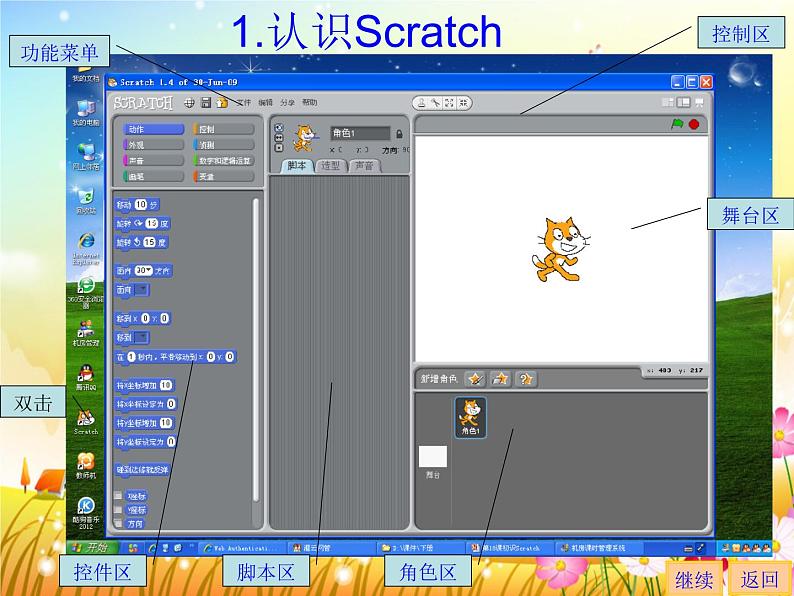Screen dimensions: 794x596
Task: Open the 编辑 menu
Action: click(265, 102)
